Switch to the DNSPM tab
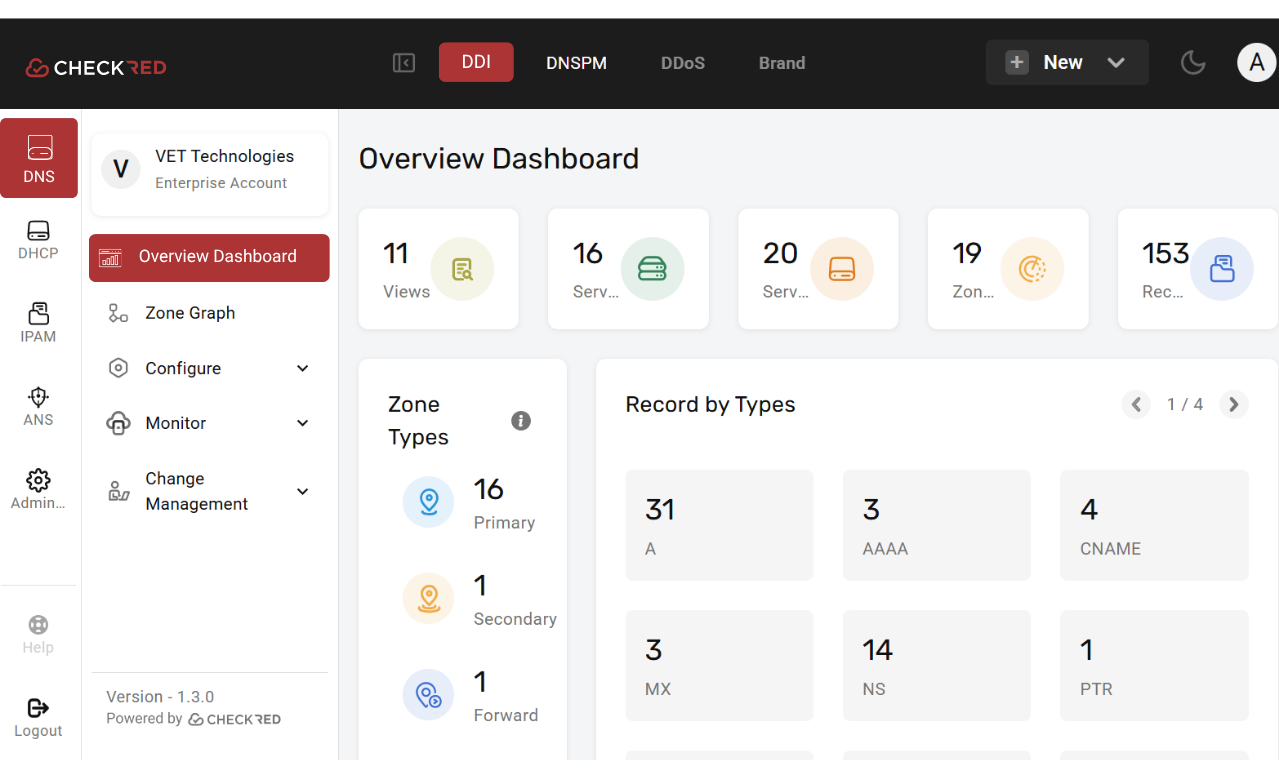The image size is (1279, 779). 576,63
